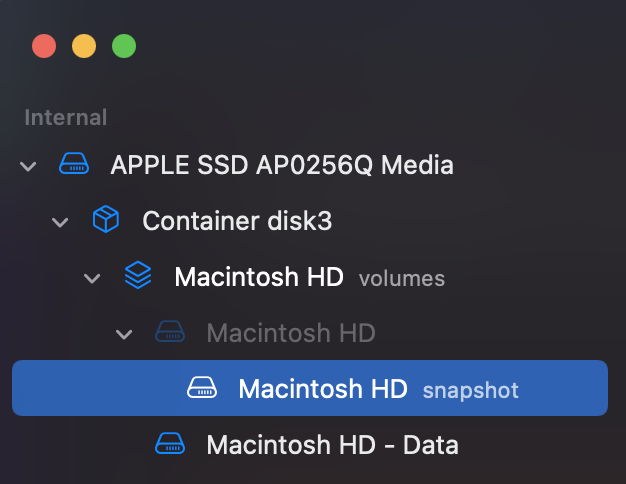Collapse the APPLE SSD AP0256Q Media tree
Image resolution: width=626 pixels, height=484 pixels.
(x=28, y=165)
